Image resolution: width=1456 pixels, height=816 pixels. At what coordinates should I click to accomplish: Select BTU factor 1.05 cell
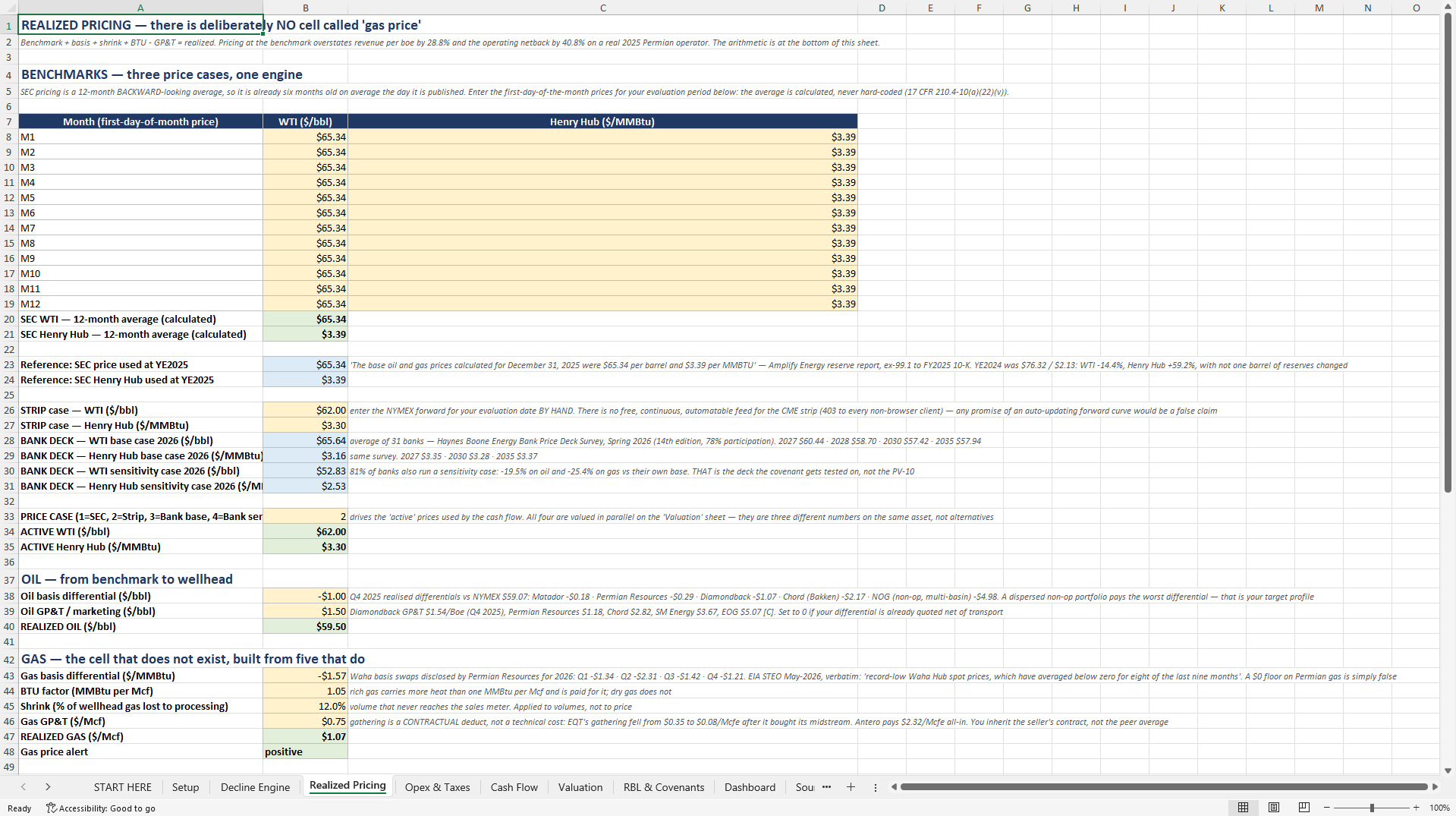(305, 691)
